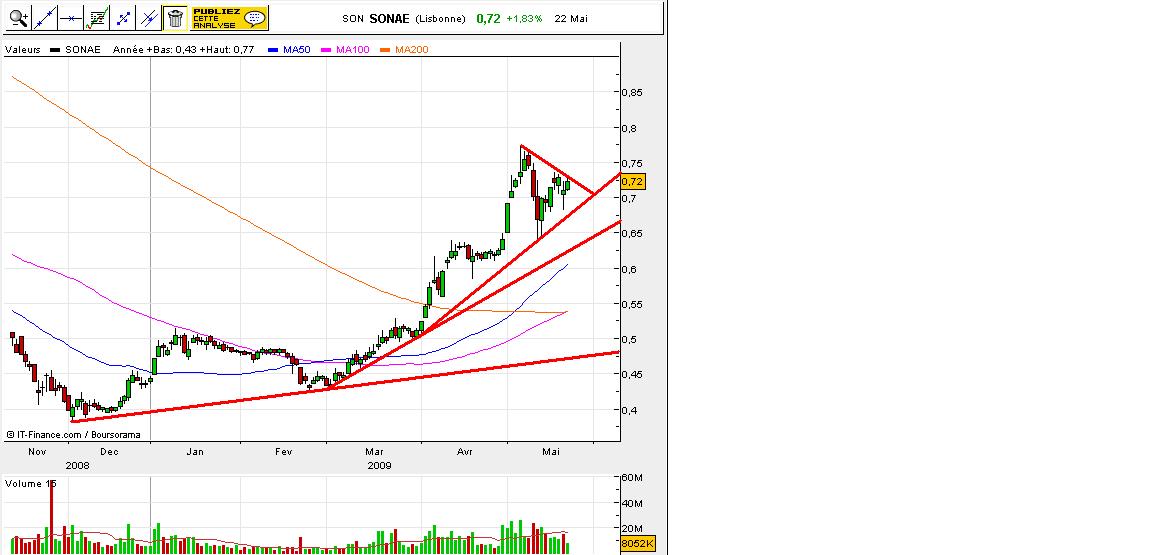Select the horizontal line tool

point(71,18)
